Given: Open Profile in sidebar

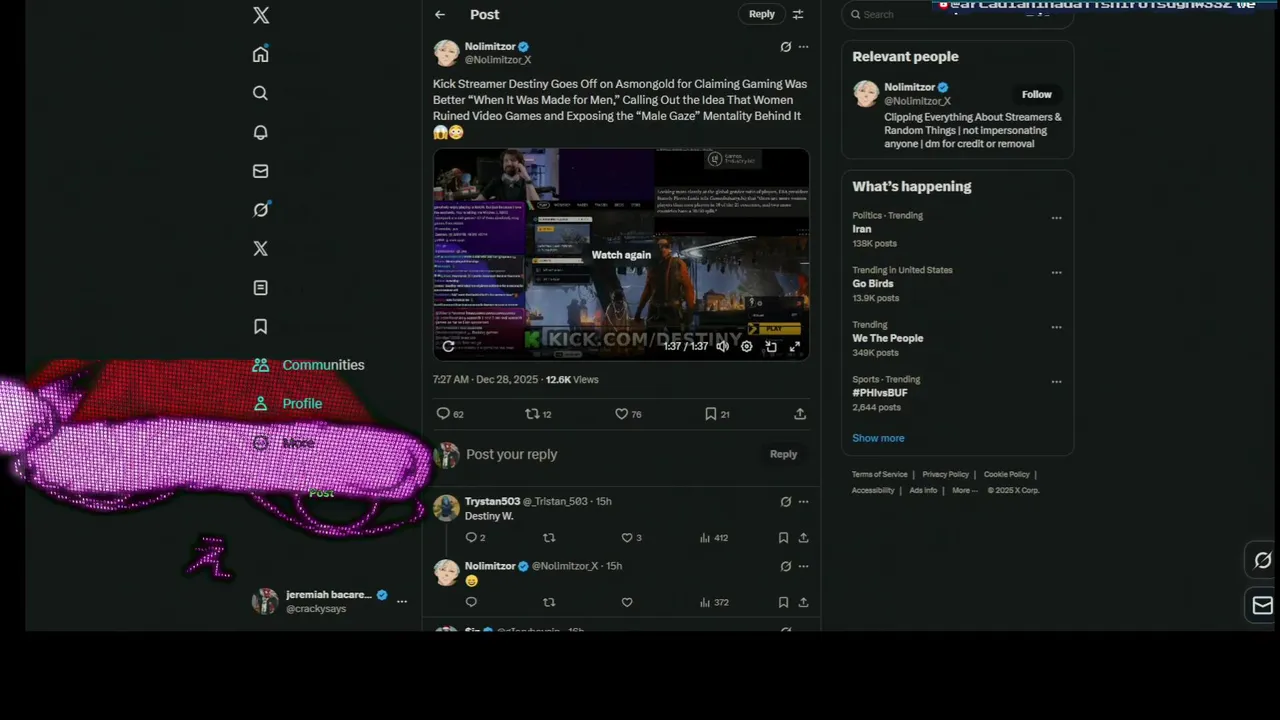Looking at the screenshot, I should click(x=287, y=404).
